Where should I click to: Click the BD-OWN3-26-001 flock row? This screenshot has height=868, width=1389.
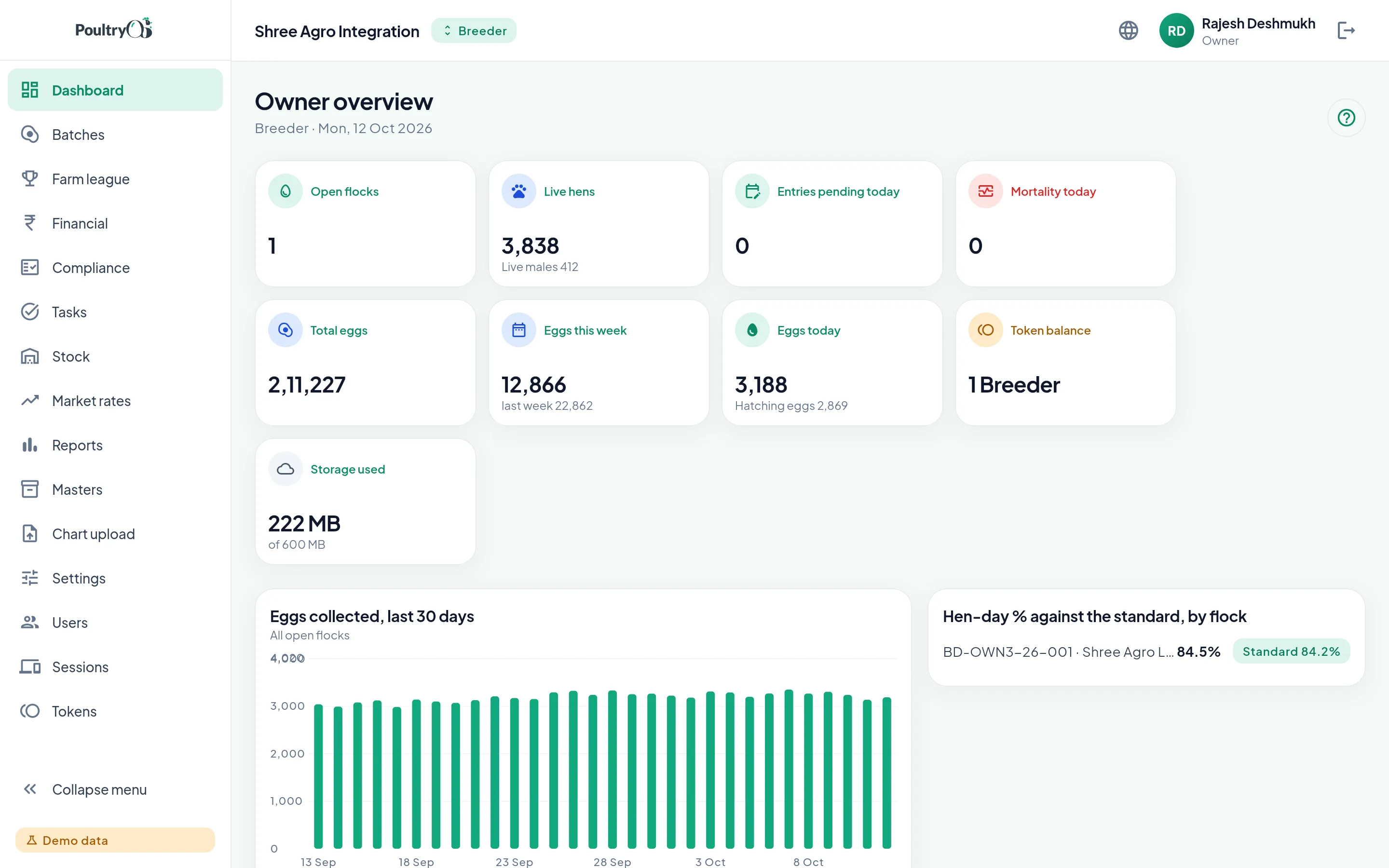tap(1146, 651)
